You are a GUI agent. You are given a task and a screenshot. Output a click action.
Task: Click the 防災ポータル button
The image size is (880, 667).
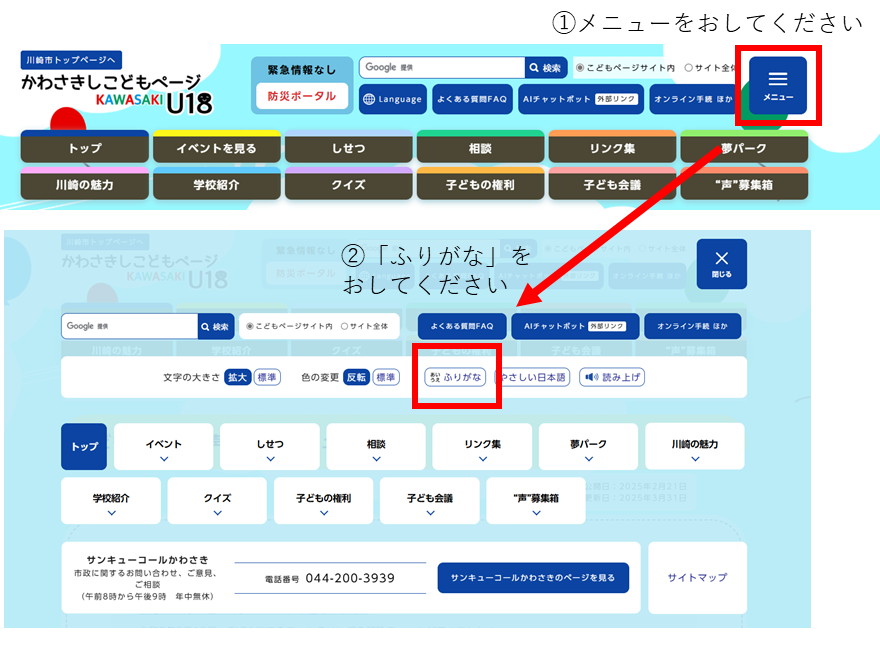(302, 96)
